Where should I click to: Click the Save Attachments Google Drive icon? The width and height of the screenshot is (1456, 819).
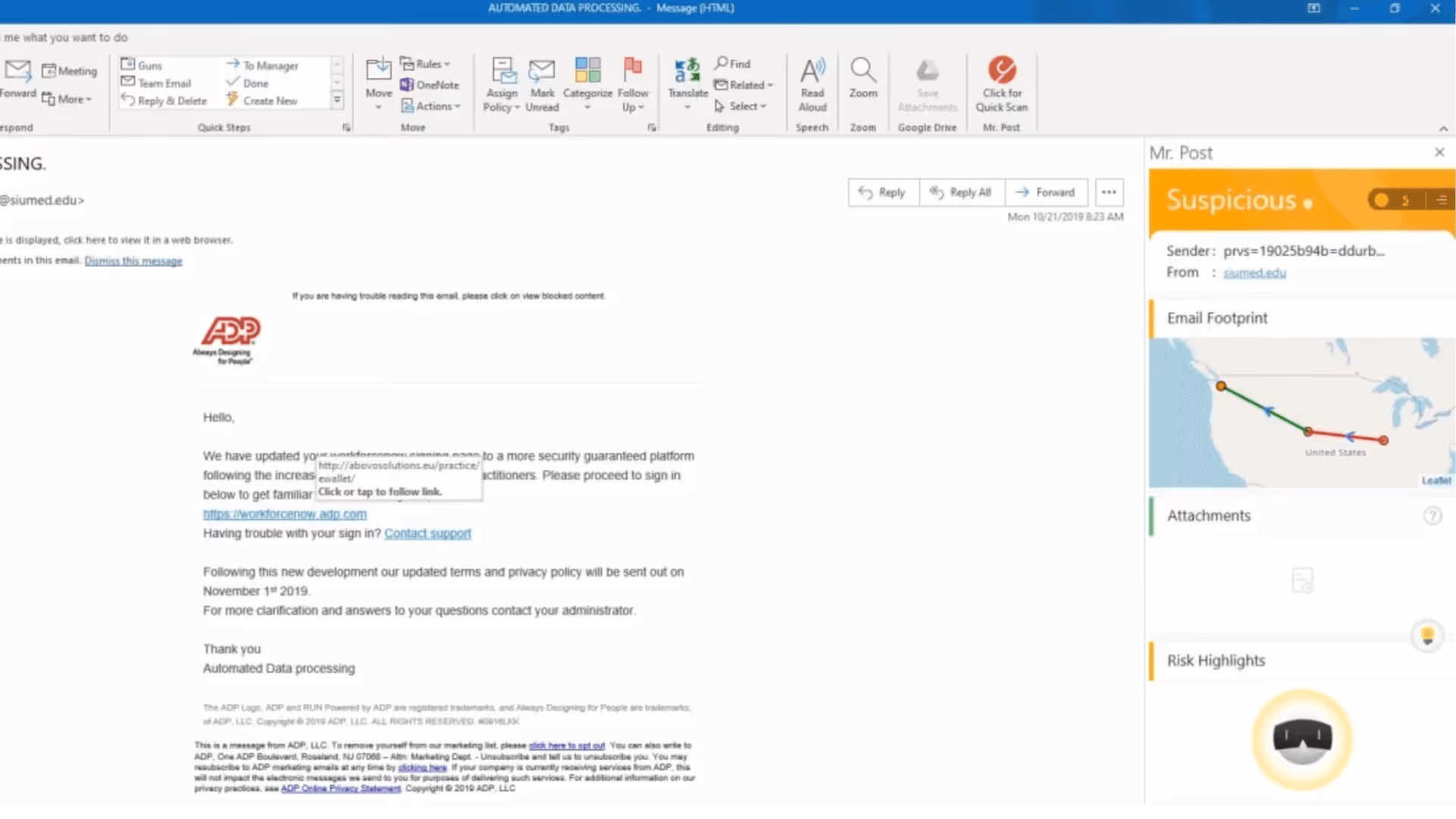pyautogui.click(x=927, y=71)
